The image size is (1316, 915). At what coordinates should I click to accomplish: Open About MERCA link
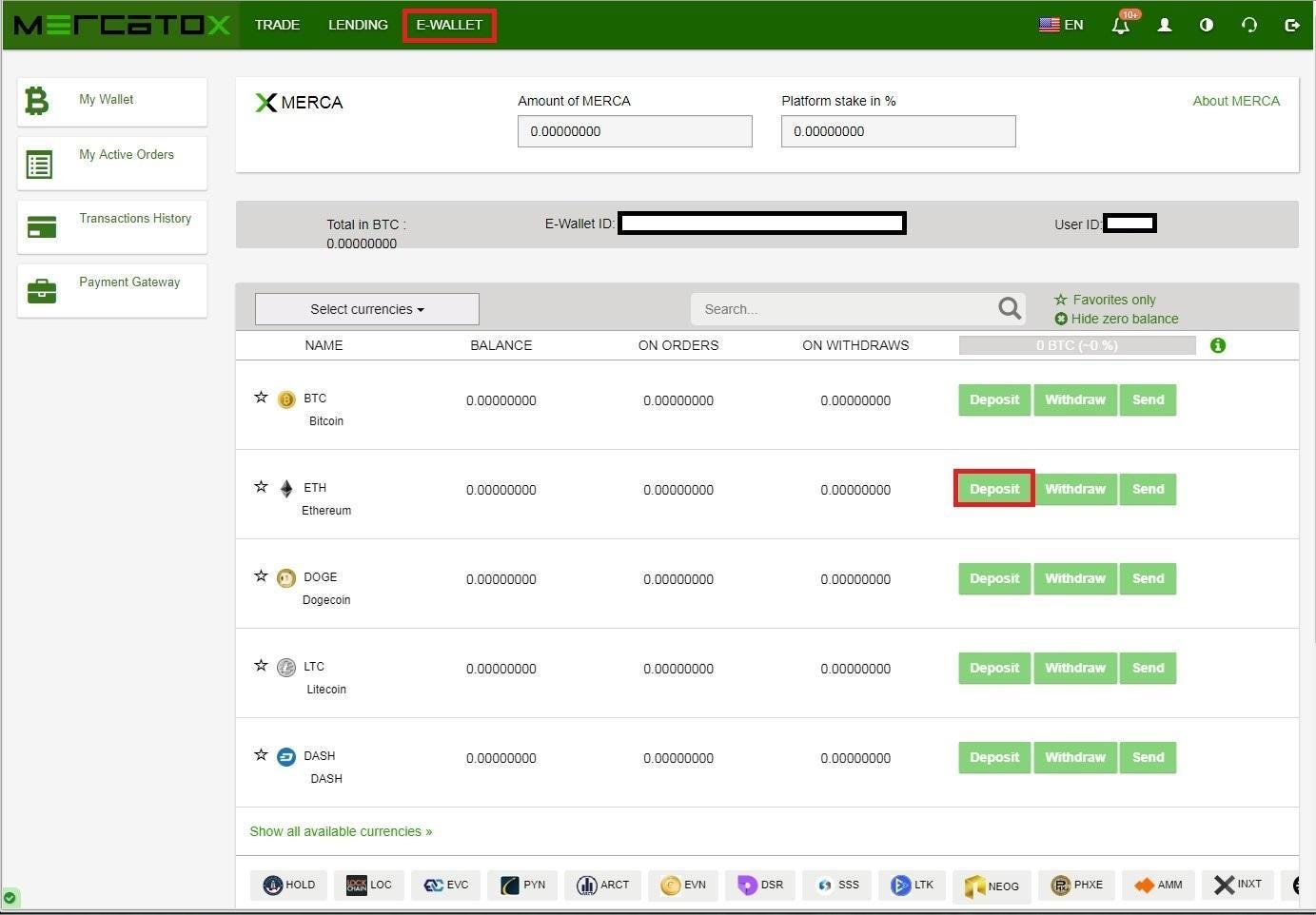[1236, 101]
